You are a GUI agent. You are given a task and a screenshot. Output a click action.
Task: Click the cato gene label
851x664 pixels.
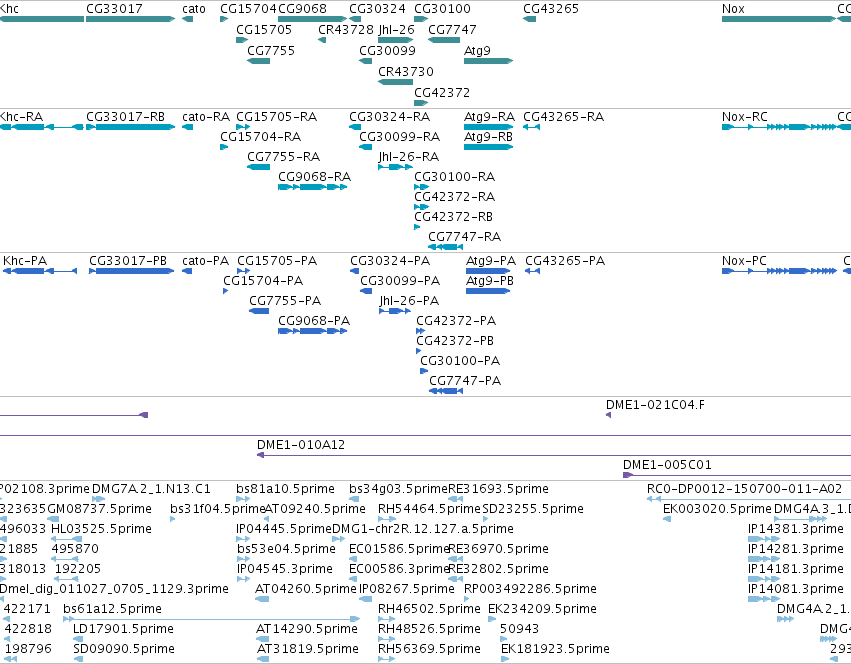click(x=194, y=9)
